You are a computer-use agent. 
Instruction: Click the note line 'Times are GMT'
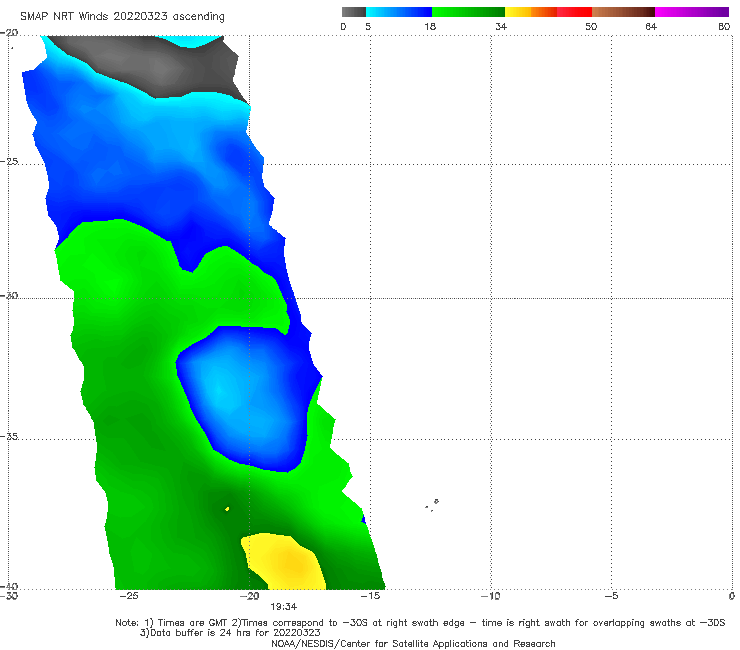tap(194, 623)
